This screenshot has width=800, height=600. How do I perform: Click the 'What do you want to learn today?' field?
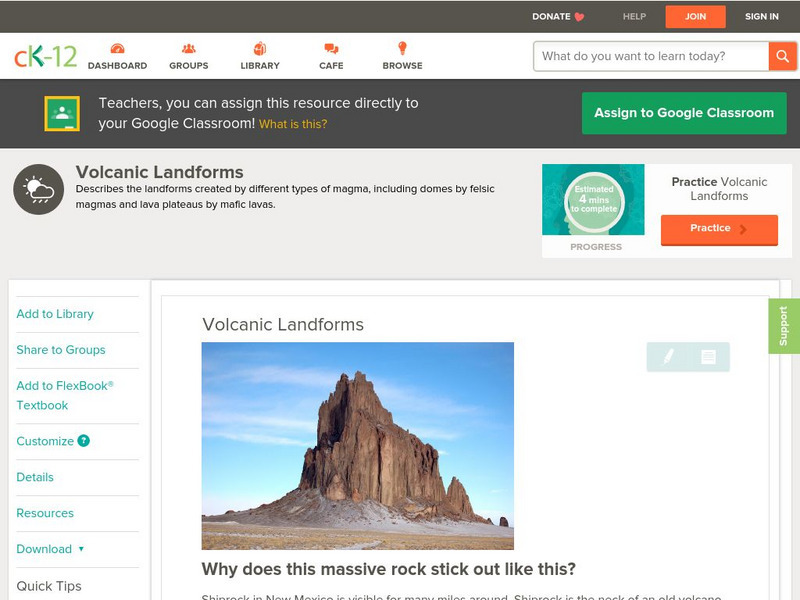(x=651, y=56)
